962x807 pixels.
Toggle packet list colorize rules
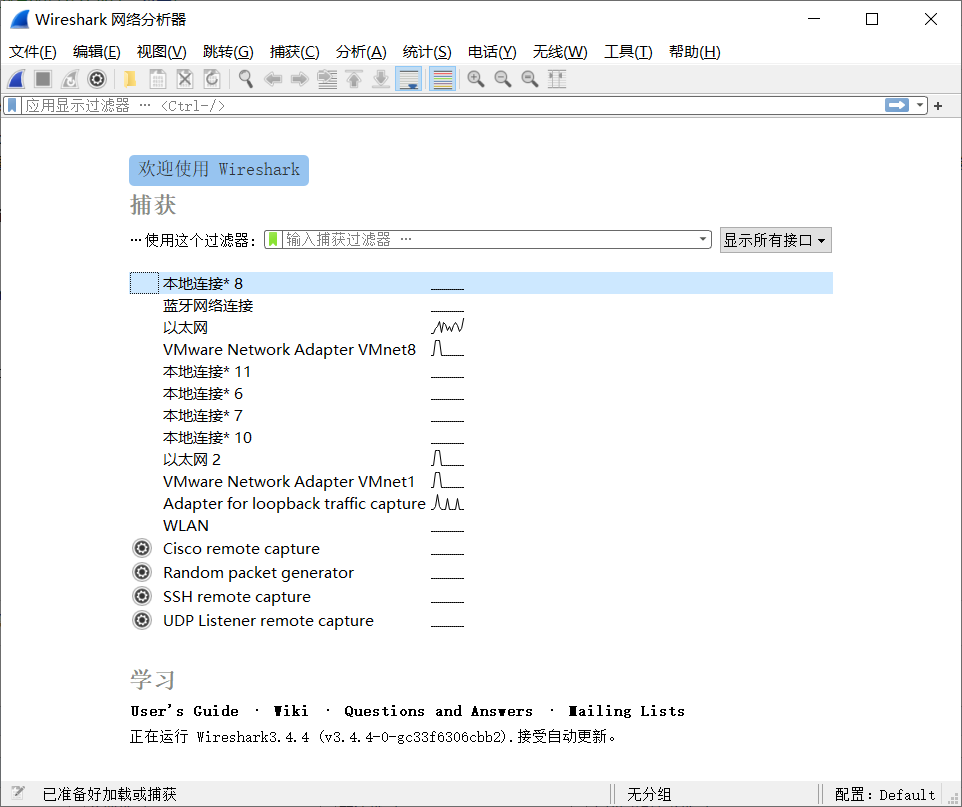tap(442, 79)
